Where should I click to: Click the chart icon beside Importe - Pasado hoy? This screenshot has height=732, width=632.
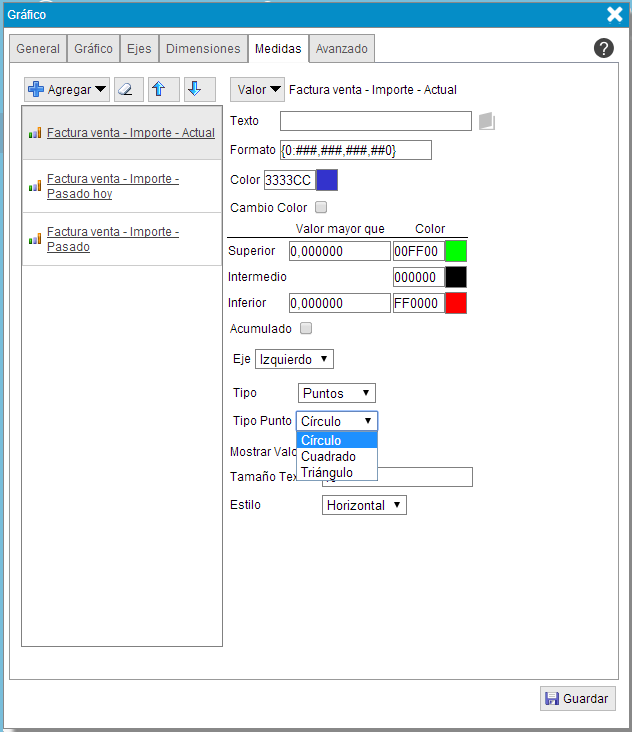pos(35,186)
